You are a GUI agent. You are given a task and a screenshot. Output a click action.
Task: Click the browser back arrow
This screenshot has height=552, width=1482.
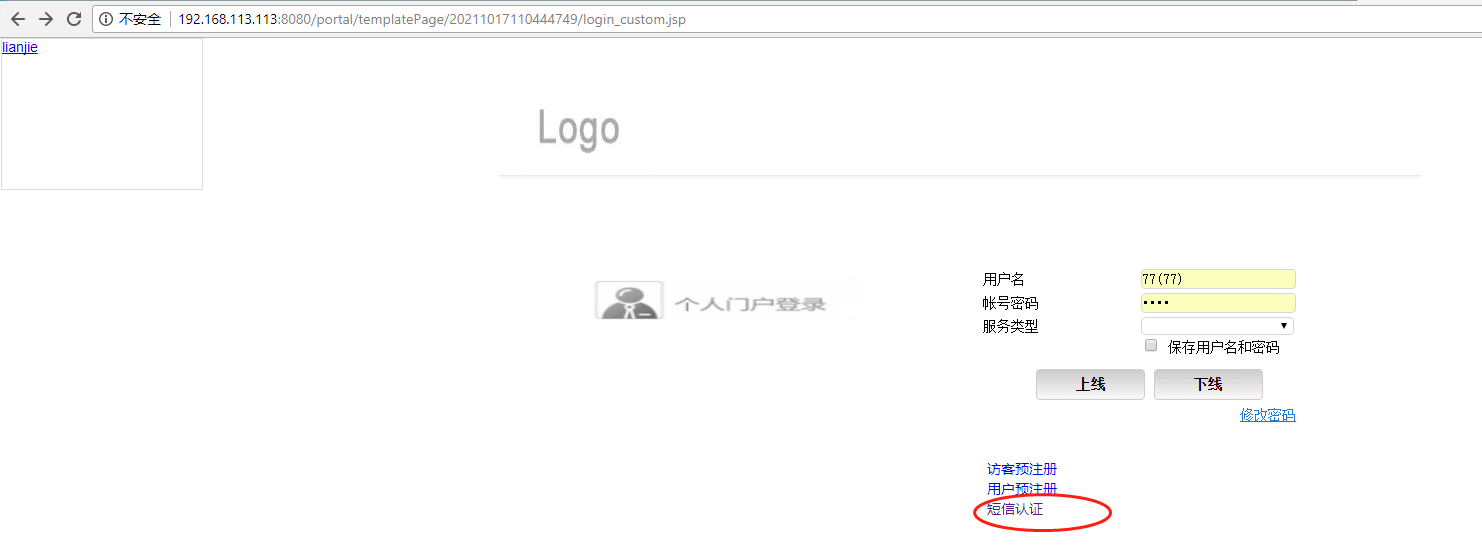coord(17,19)
